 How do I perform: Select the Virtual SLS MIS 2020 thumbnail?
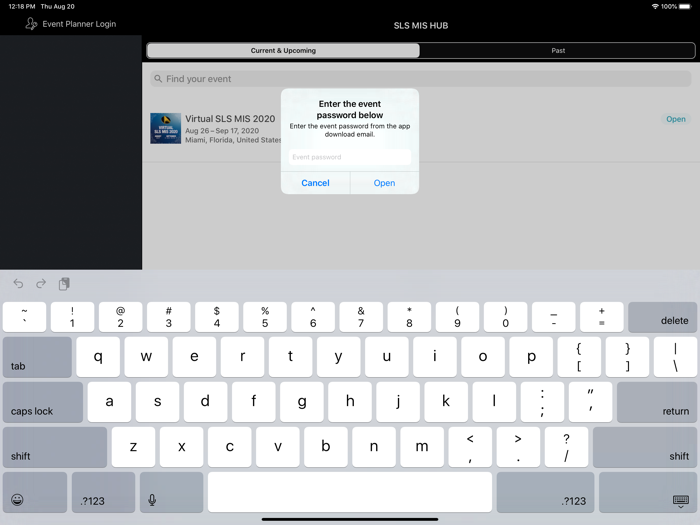[166, 129]
